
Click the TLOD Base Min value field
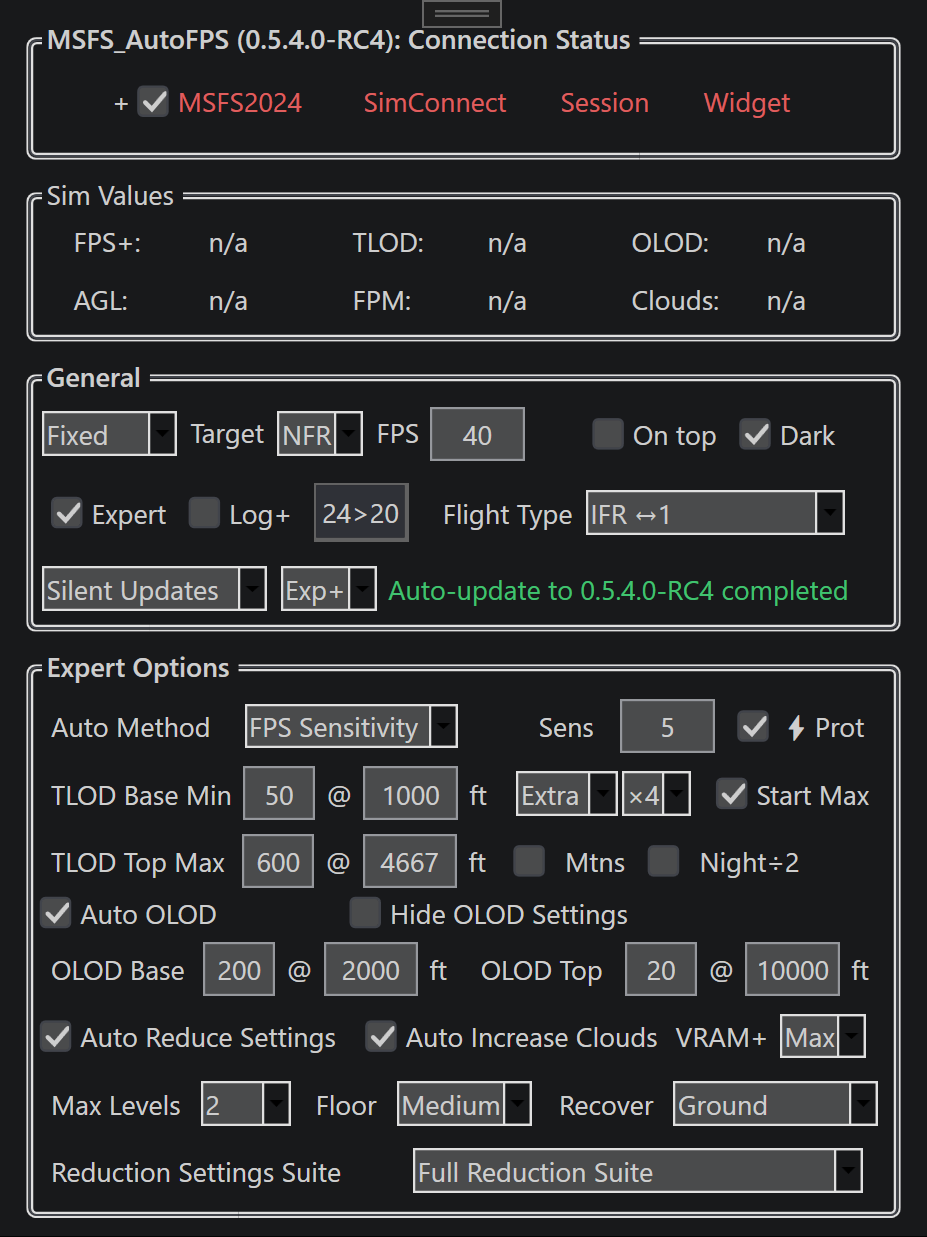(x=279, y=795)
